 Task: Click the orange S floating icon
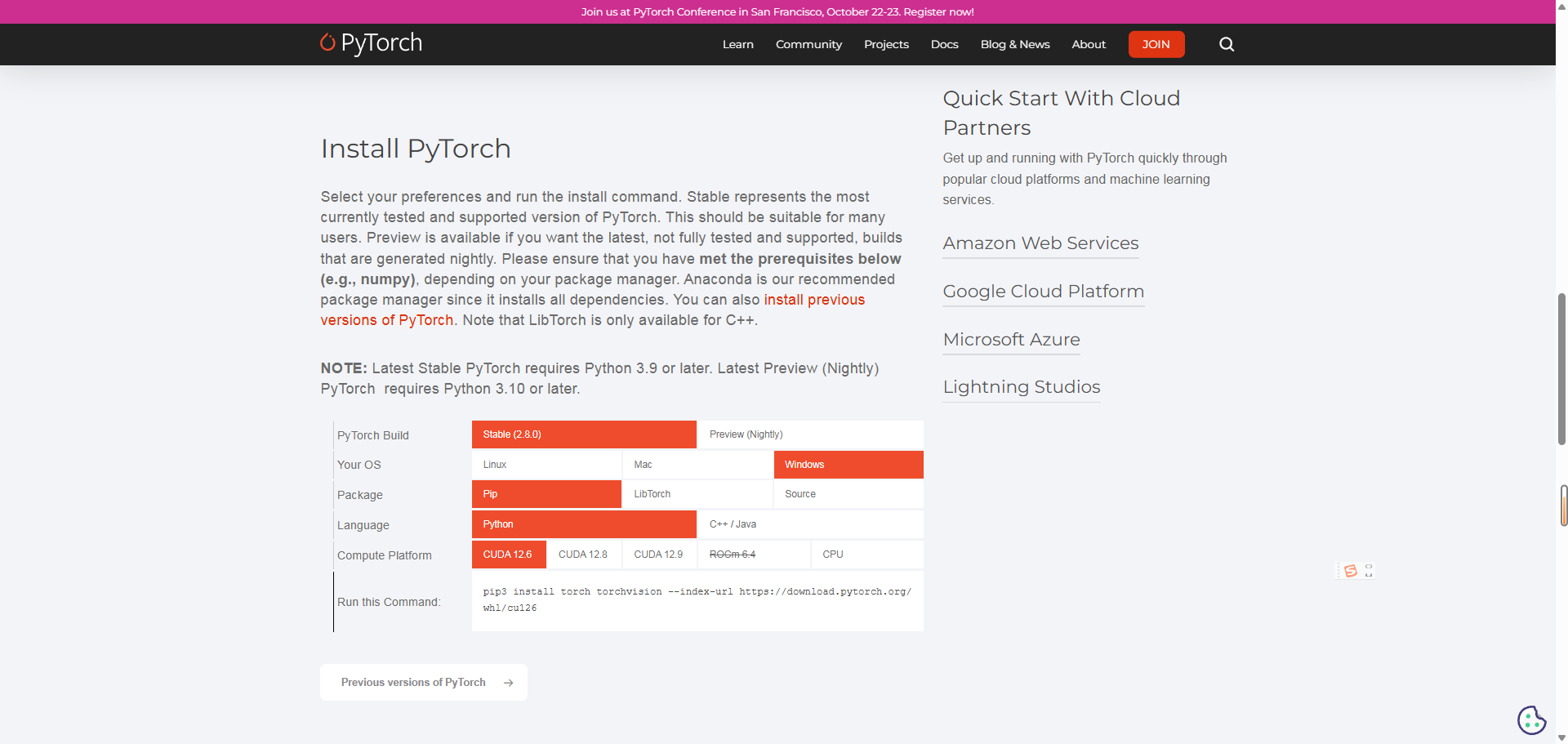[1351, 571]
